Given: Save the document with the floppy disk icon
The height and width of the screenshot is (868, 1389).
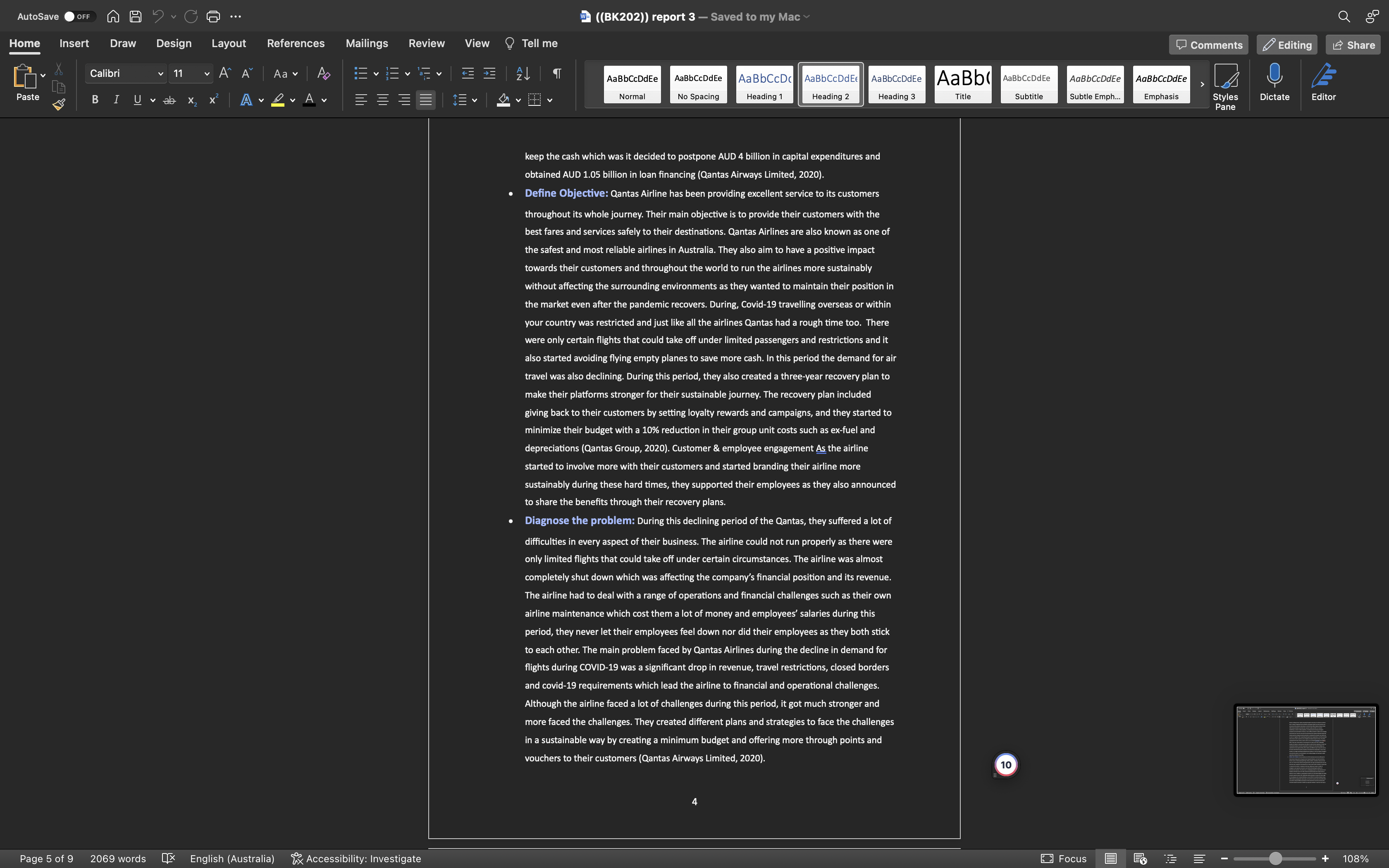Looking at the screenshot, I should (136, 17).
